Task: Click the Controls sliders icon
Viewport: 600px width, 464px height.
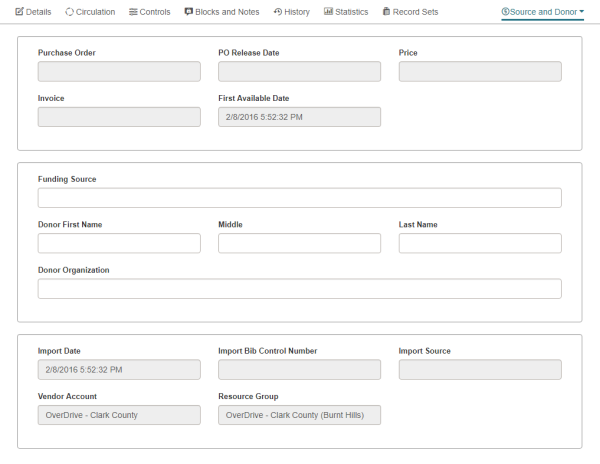Action: (133, 12)
